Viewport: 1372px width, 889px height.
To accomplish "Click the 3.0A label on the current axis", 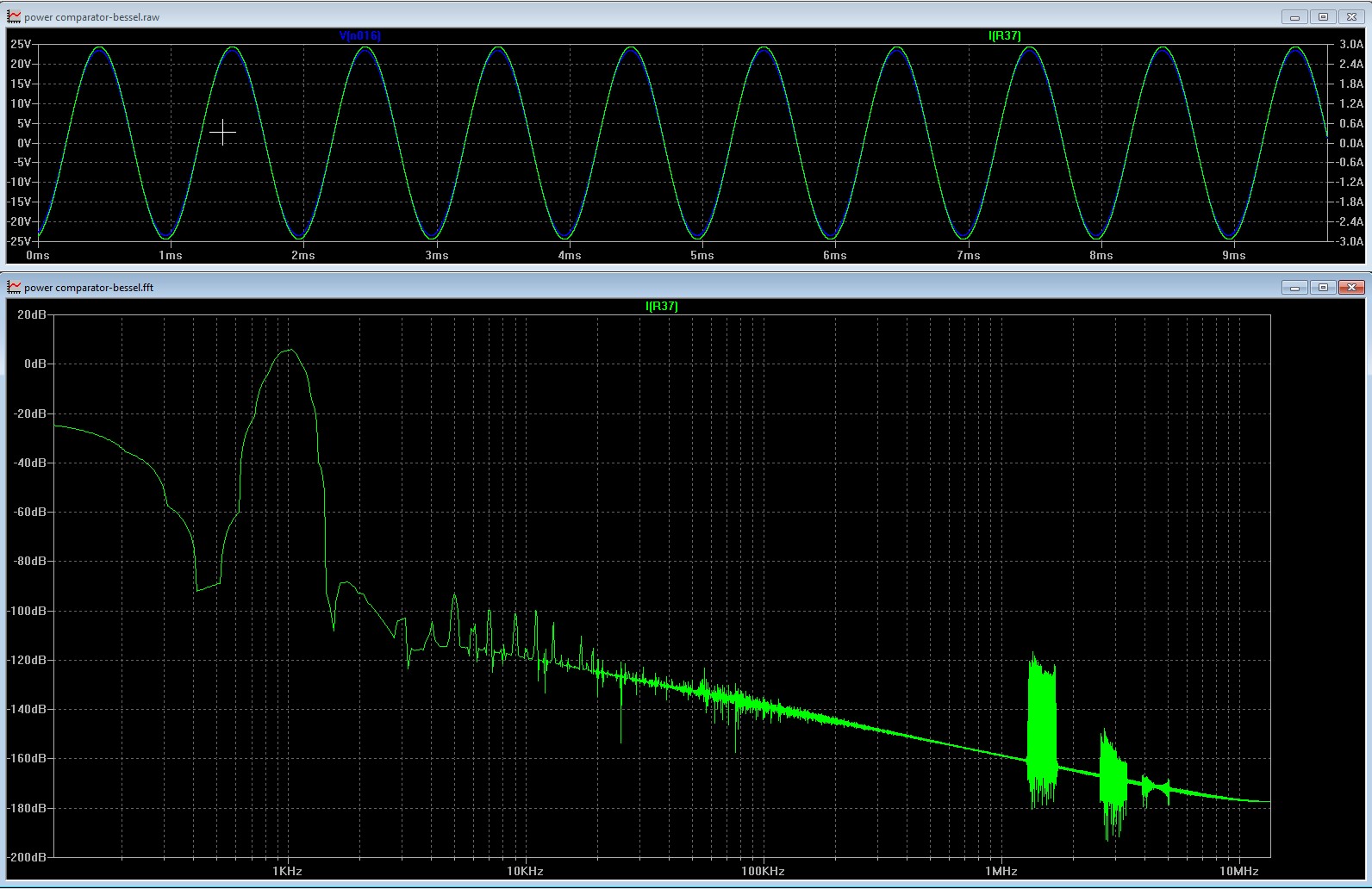I will 1350,45.
